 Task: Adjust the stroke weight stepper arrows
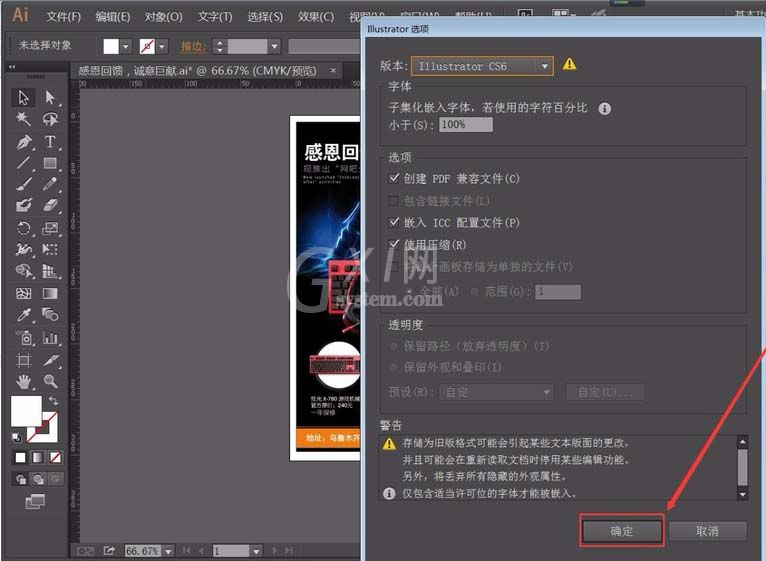220,46
